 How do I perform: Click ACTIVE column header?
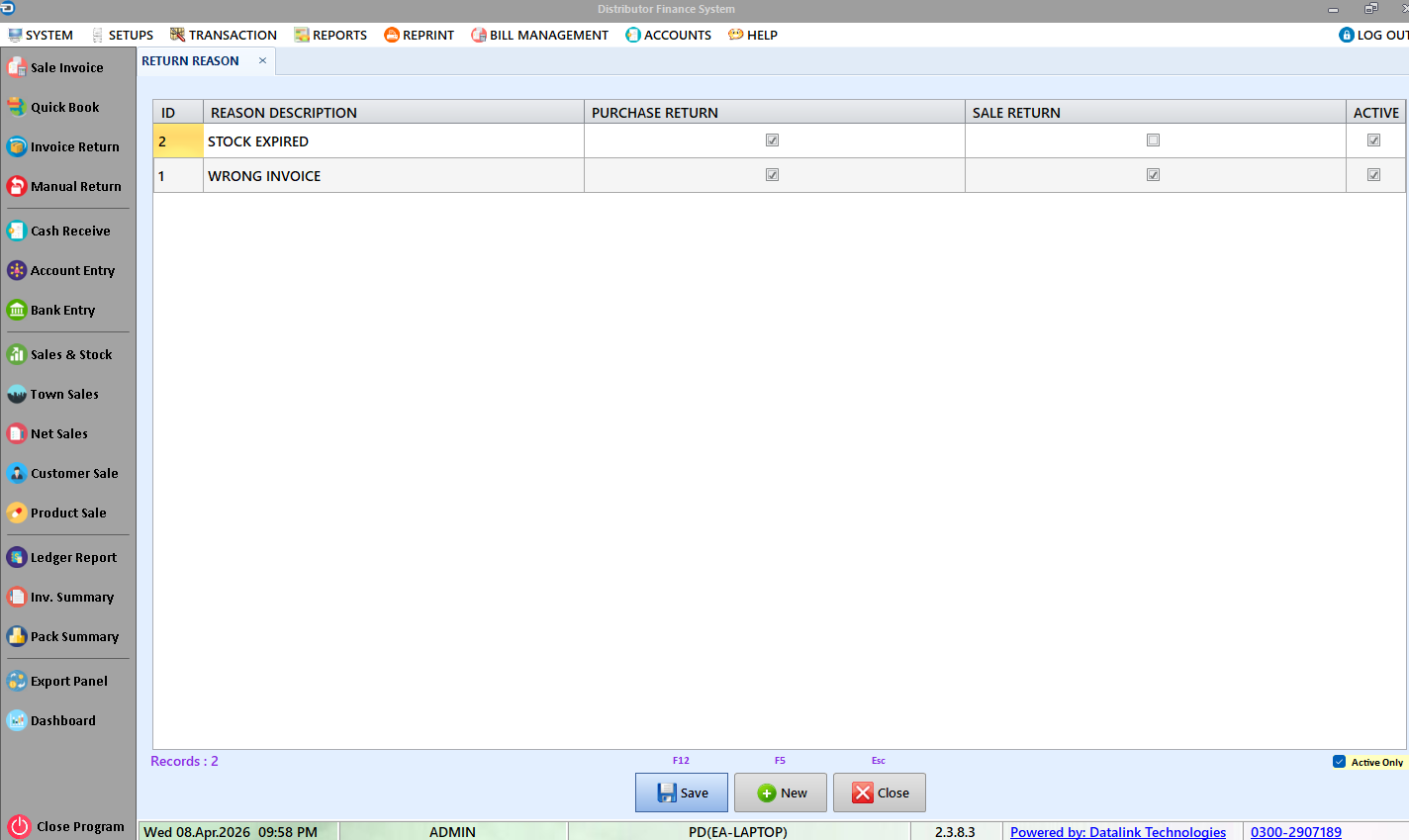point(1376,112)
